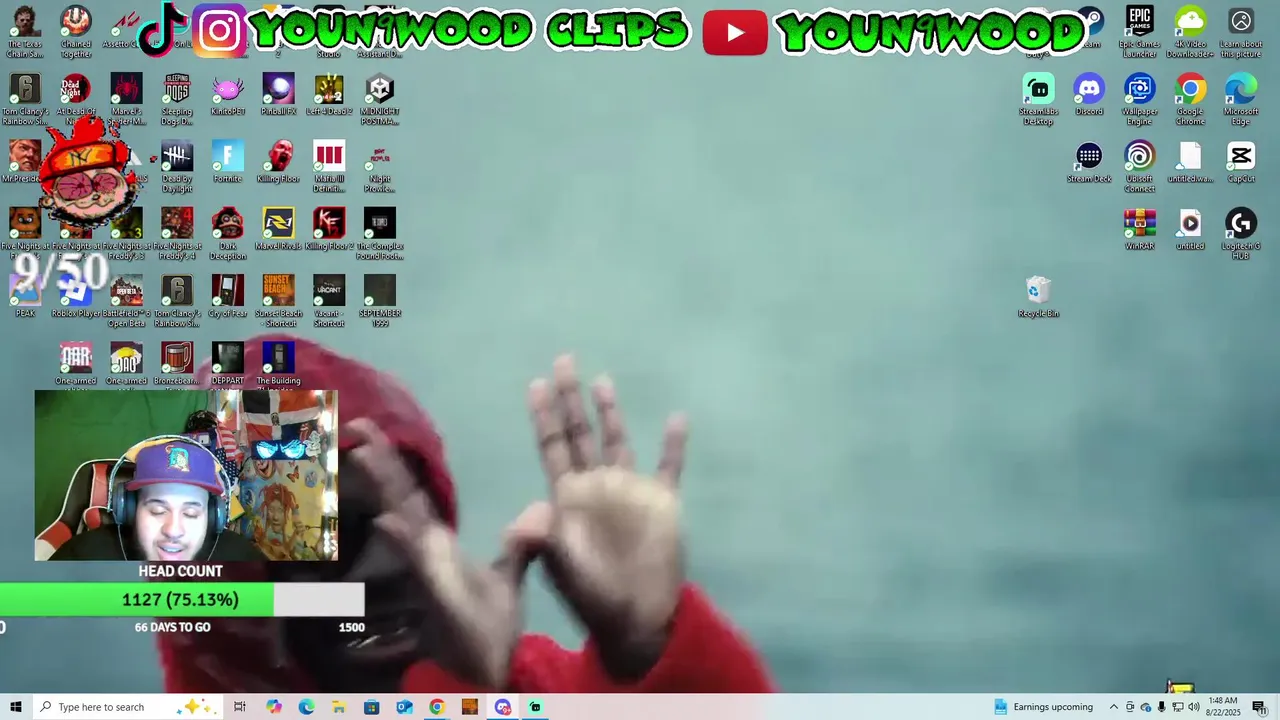The height and width of the screenshot is (720, 1280).
Task: Click the Head Count progress bar
Action: [182, 600]
